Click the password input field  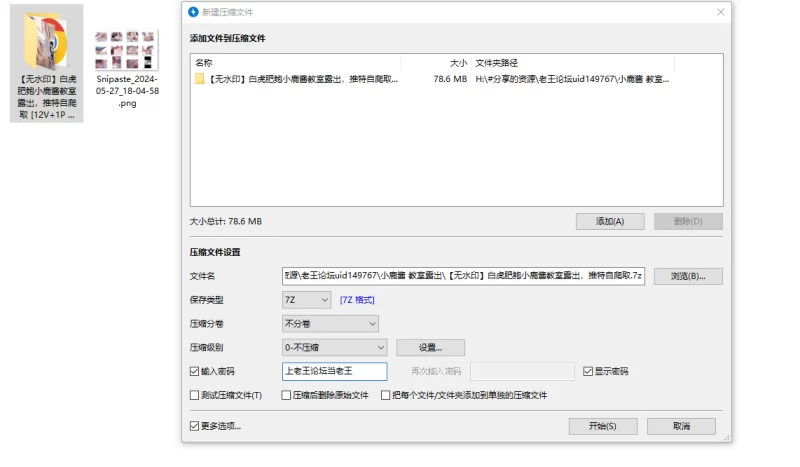[x=334, y=371]
